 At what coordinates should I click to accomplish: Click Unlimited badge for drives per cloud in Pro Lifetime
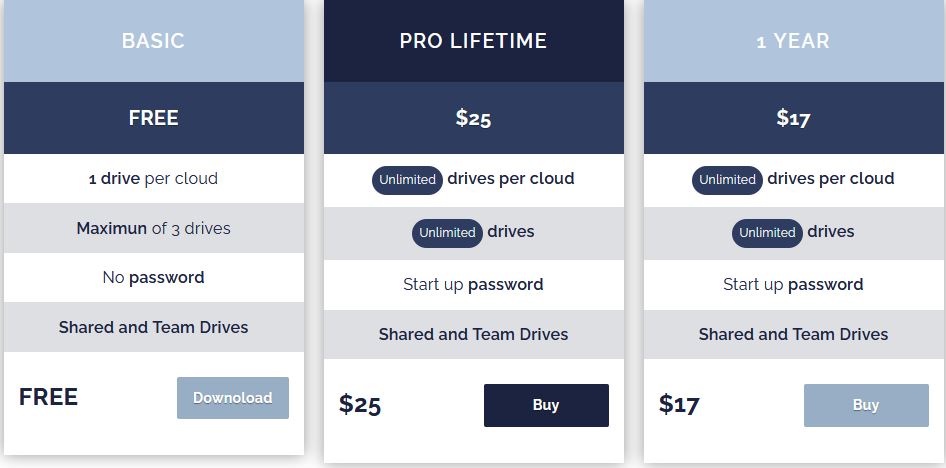(407, 180)
